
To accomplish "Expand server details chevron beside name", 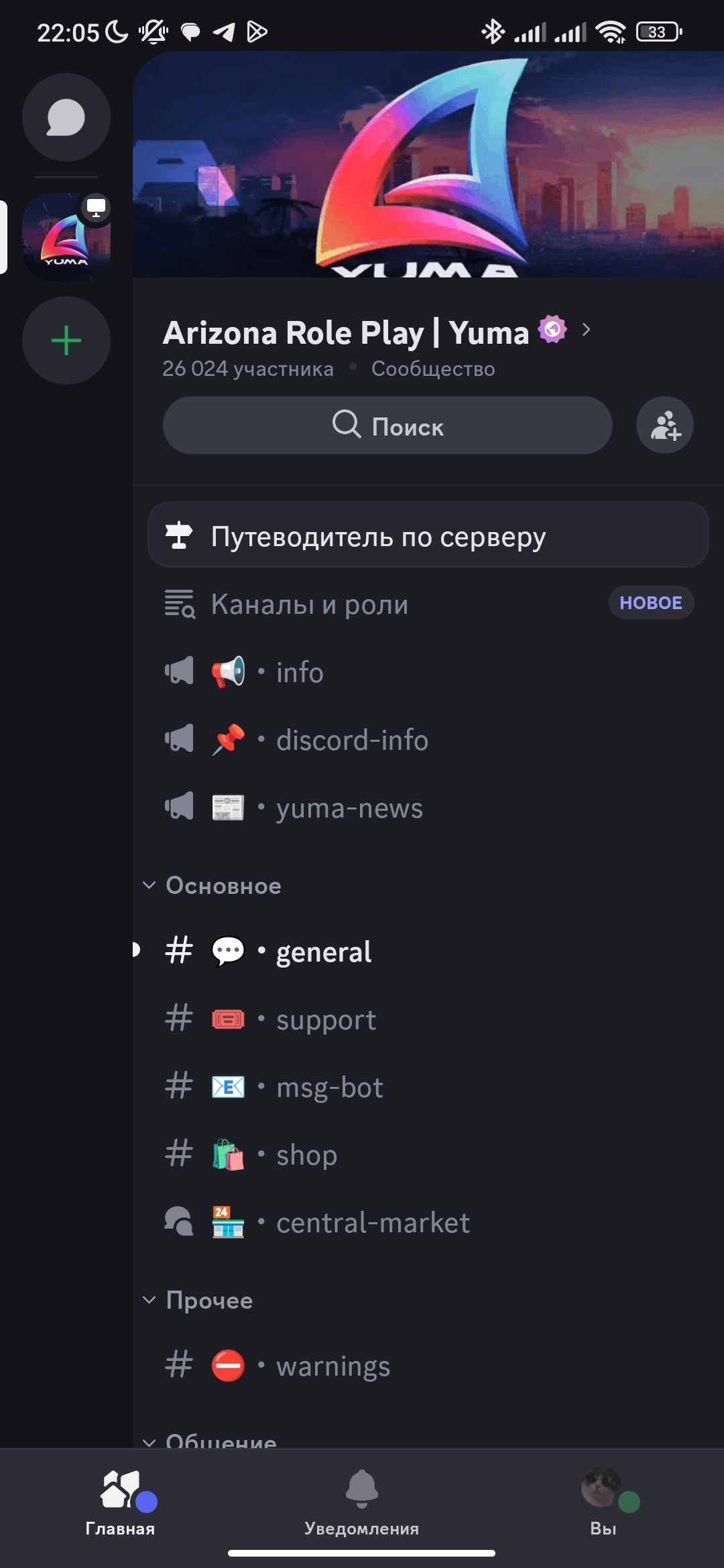I will [587, 330].
